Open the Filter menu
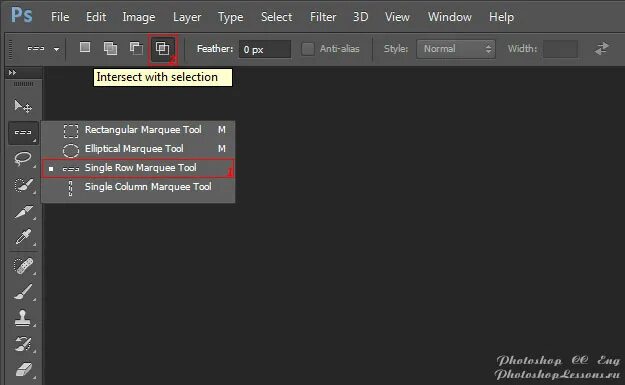 (x=323, y=17)
